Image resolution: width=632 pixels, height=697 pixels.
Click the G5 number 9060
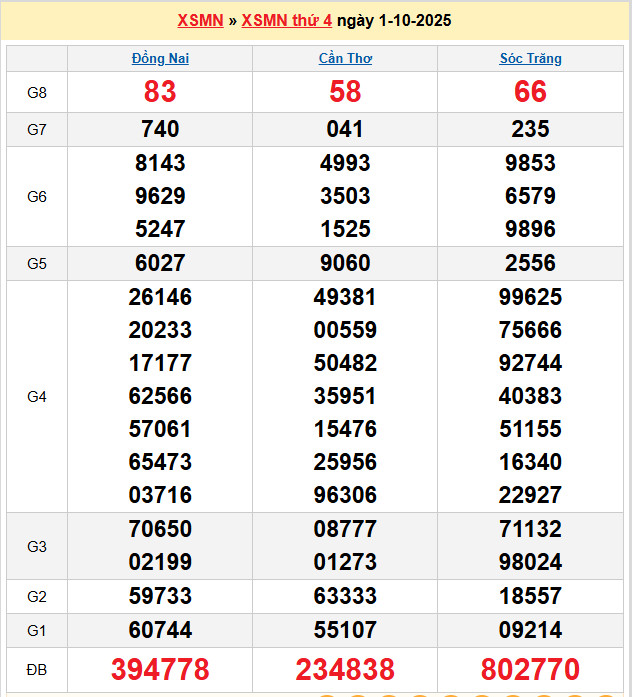click(x=345, y=263)
